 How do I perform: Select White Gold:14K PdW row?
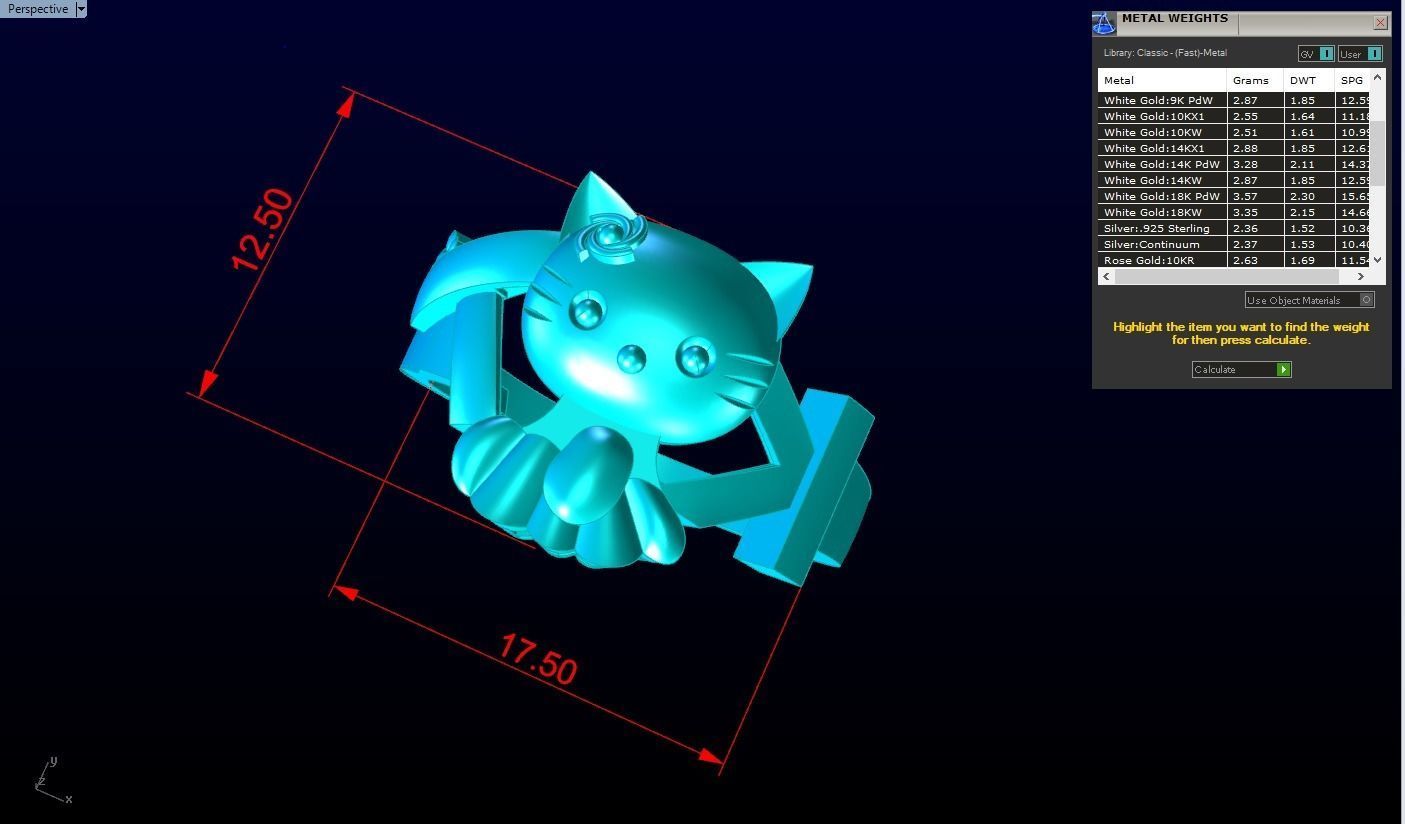point(1233,164)
